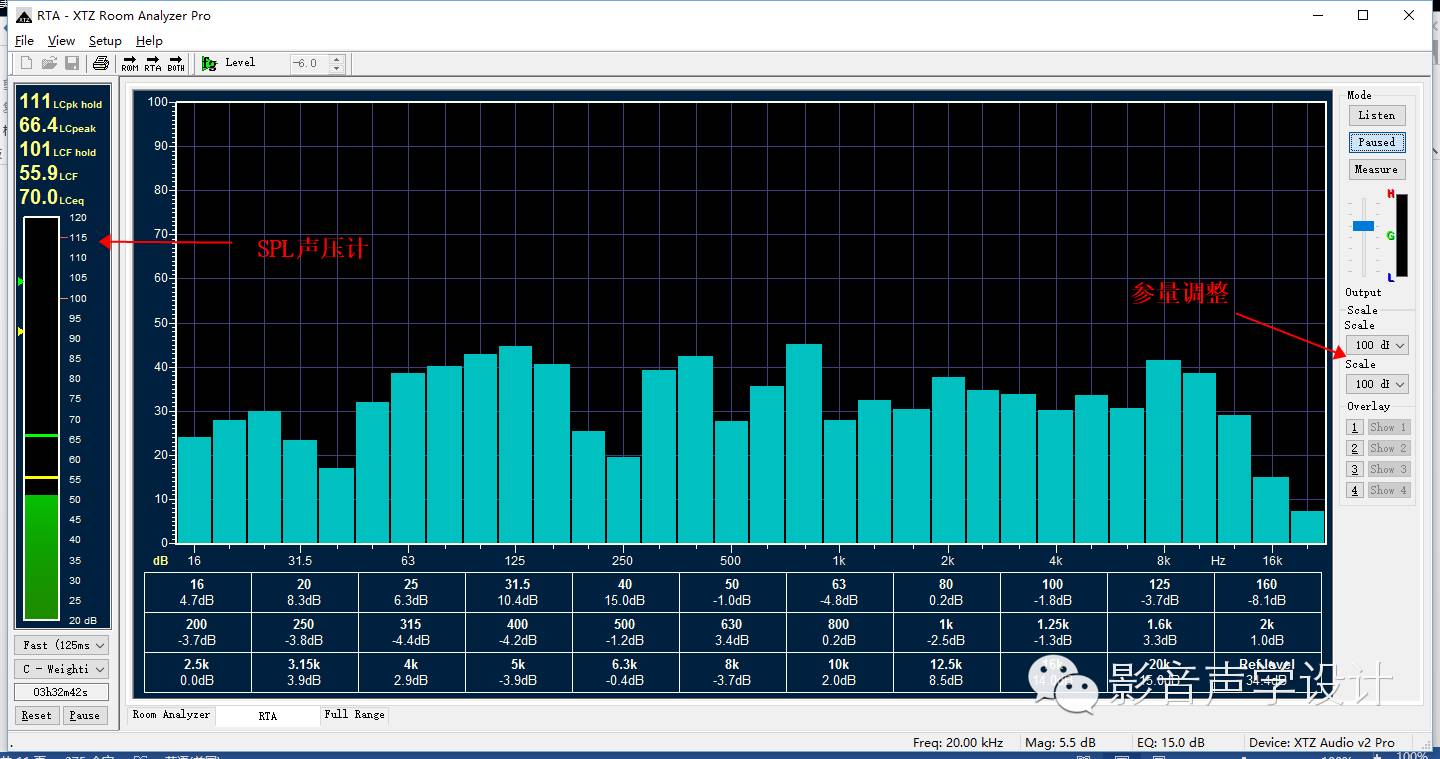Click the 630 Hz 3.4dB table cell

click(732, 632)
